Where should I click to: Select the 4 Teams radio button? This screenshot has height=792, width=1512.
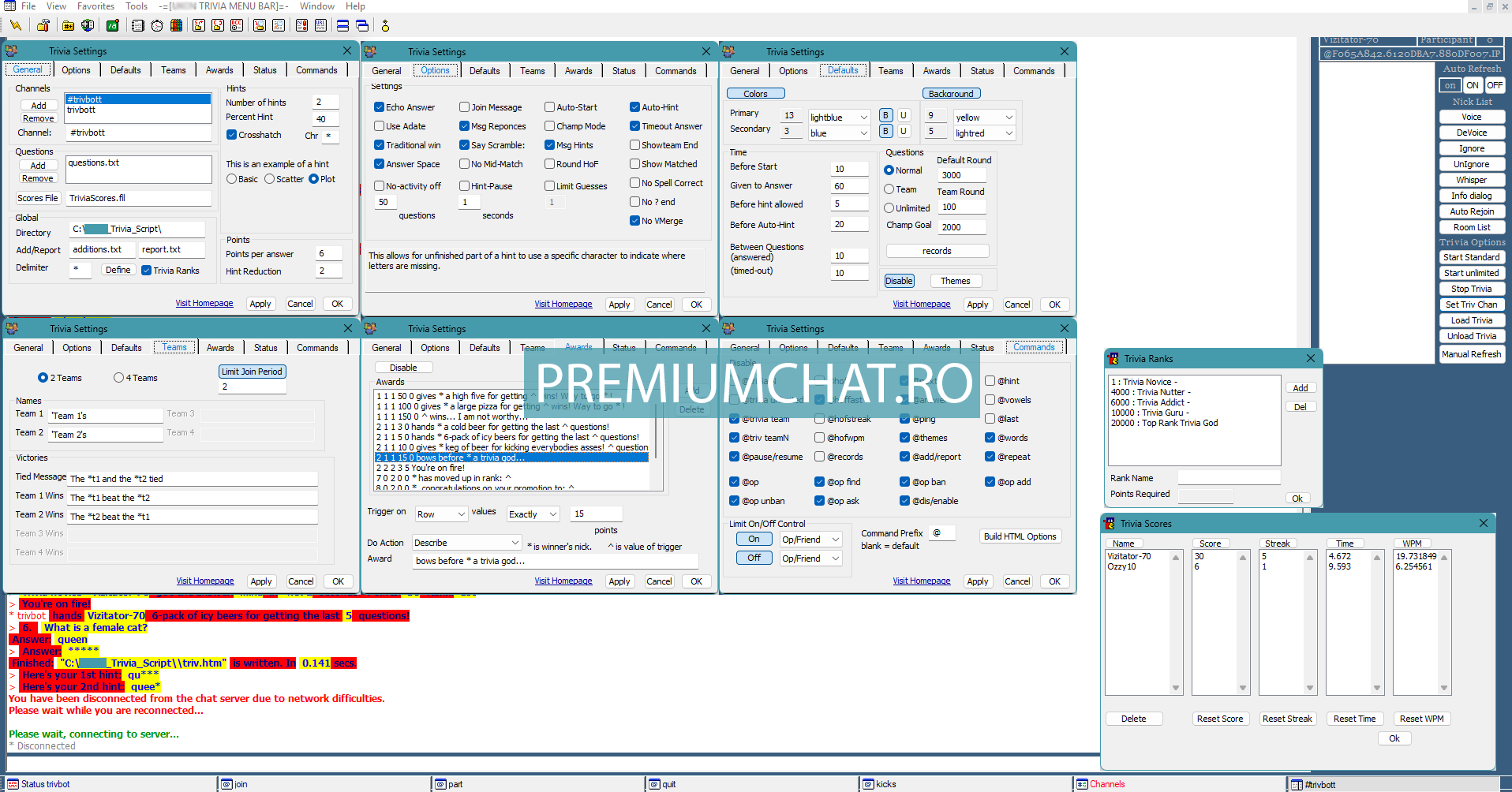[118, 378]
